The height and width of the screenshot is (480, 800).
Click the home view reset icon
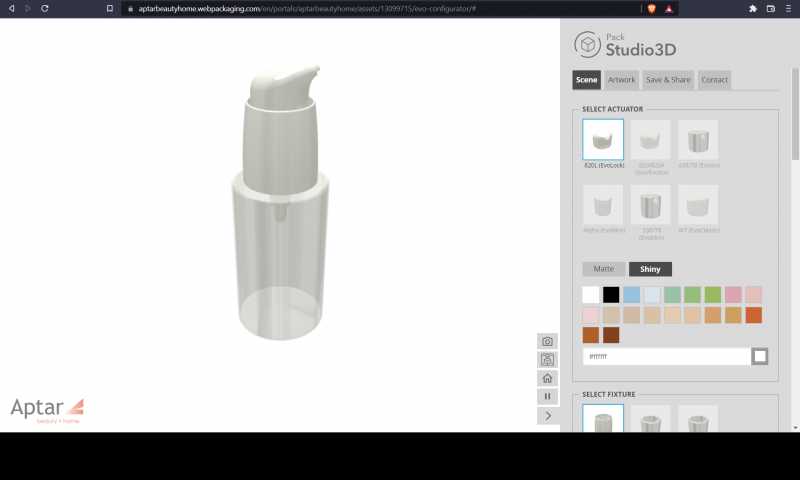(547, 378)
